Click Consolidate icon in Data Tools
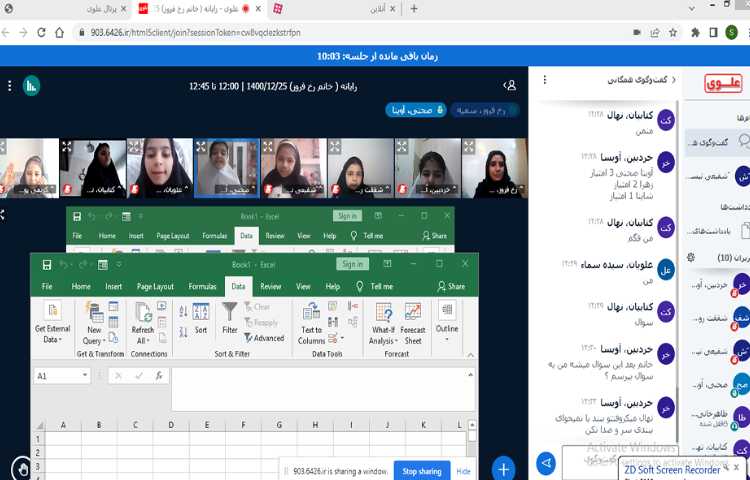Screen dimensions: 750x480 353,306
